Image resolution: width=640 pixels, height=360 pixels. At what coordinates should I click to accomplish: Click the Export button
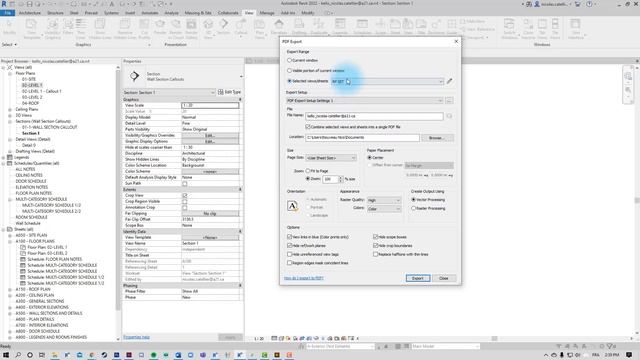(418, 278)
